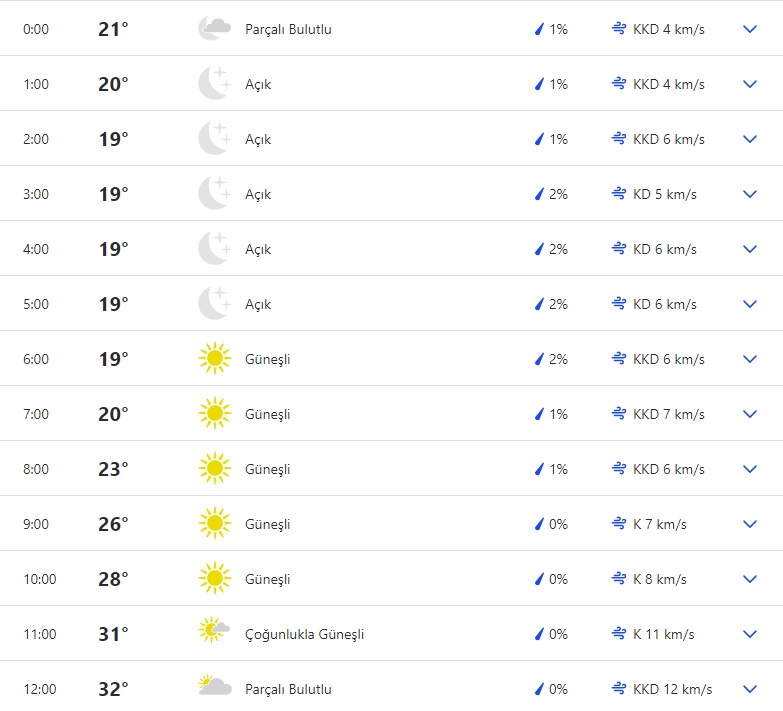Expand the 0:00 hourly forecast details
The image size is (783, 711).
point(750,29)
